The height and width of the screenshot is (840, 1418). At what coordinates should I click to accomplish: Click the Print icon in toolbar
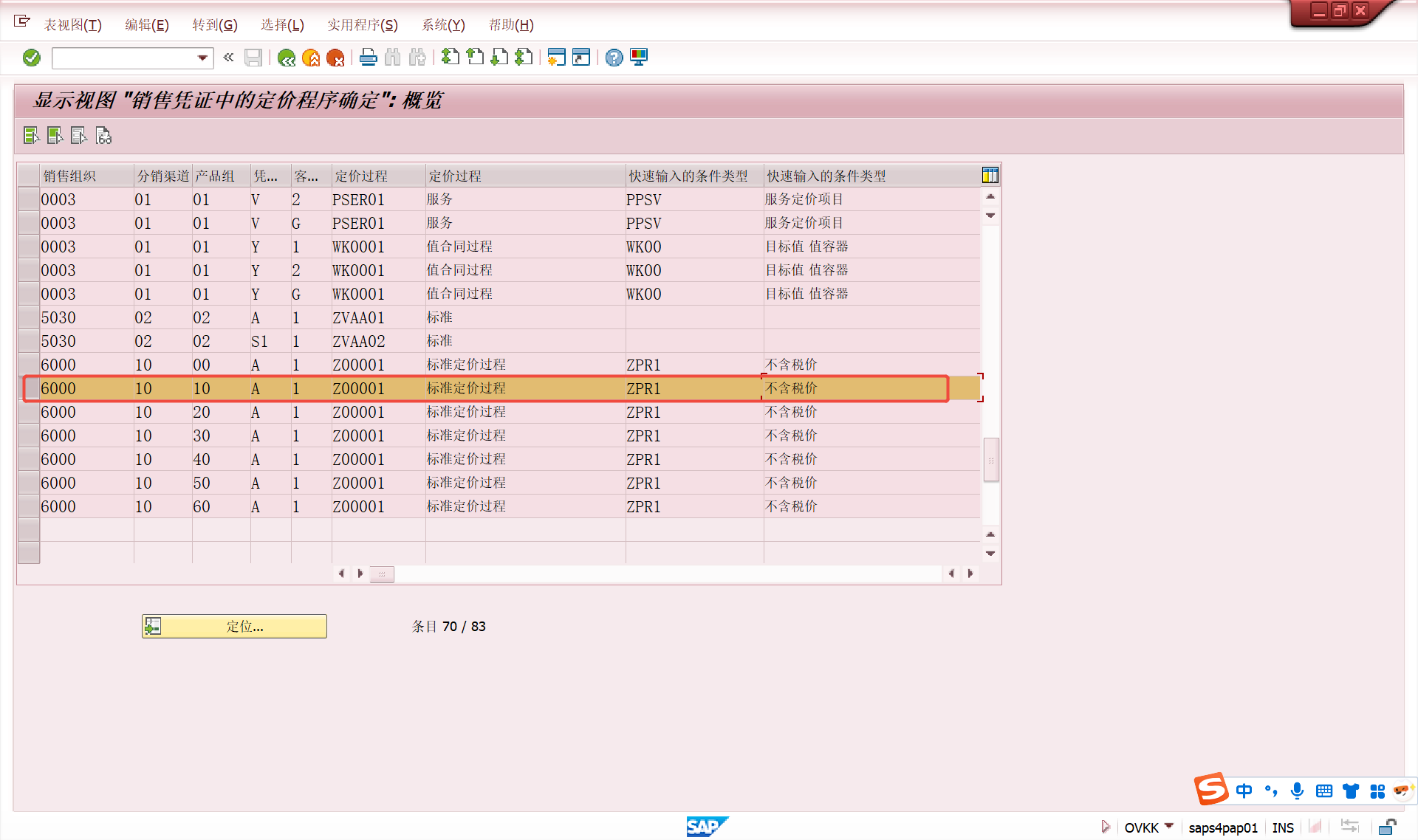pyautogui.click(x=368, y=58)
